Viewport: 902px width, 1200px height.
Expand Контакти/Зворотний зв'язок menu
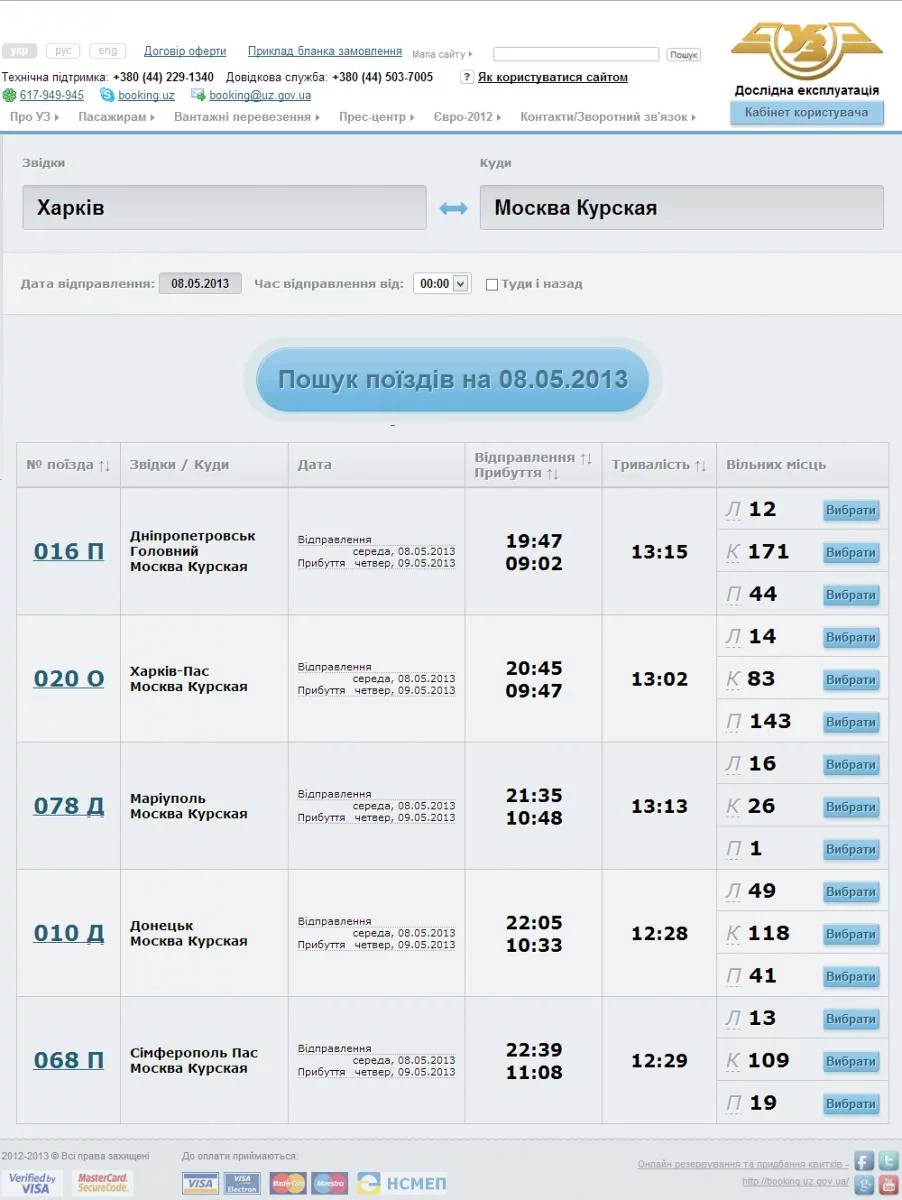click(x=609, y=117)
